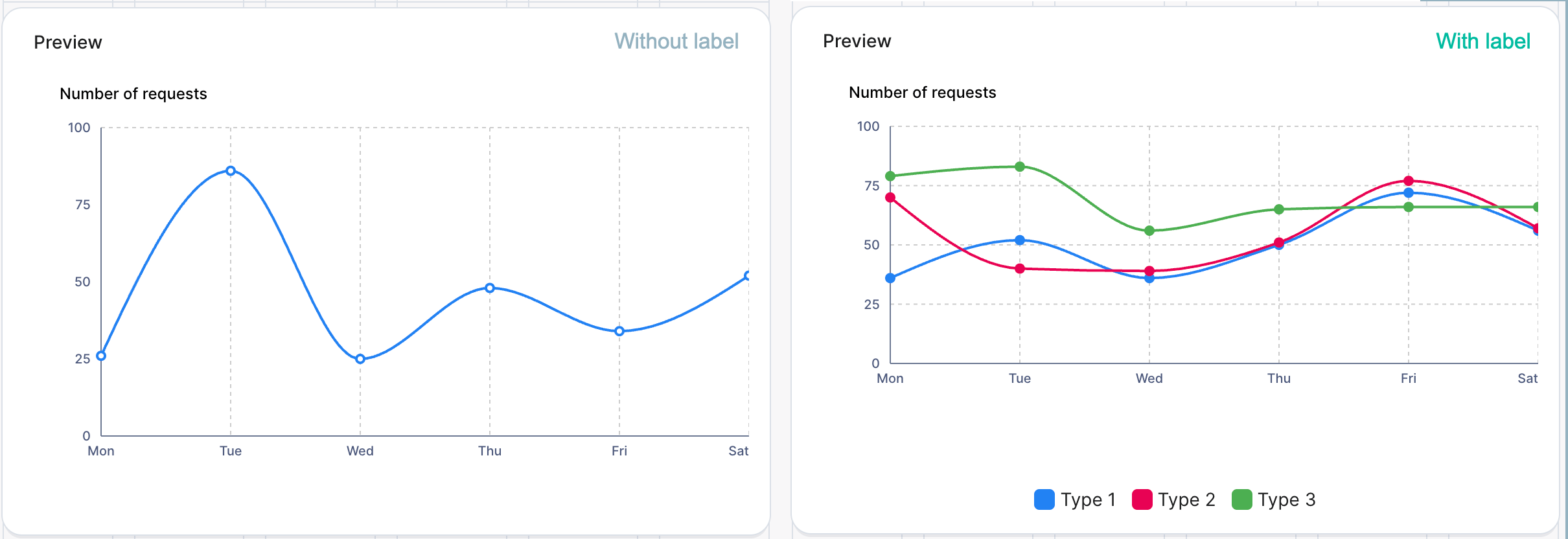Click the green Type 3 legend swatch

tap(1241, 499)
